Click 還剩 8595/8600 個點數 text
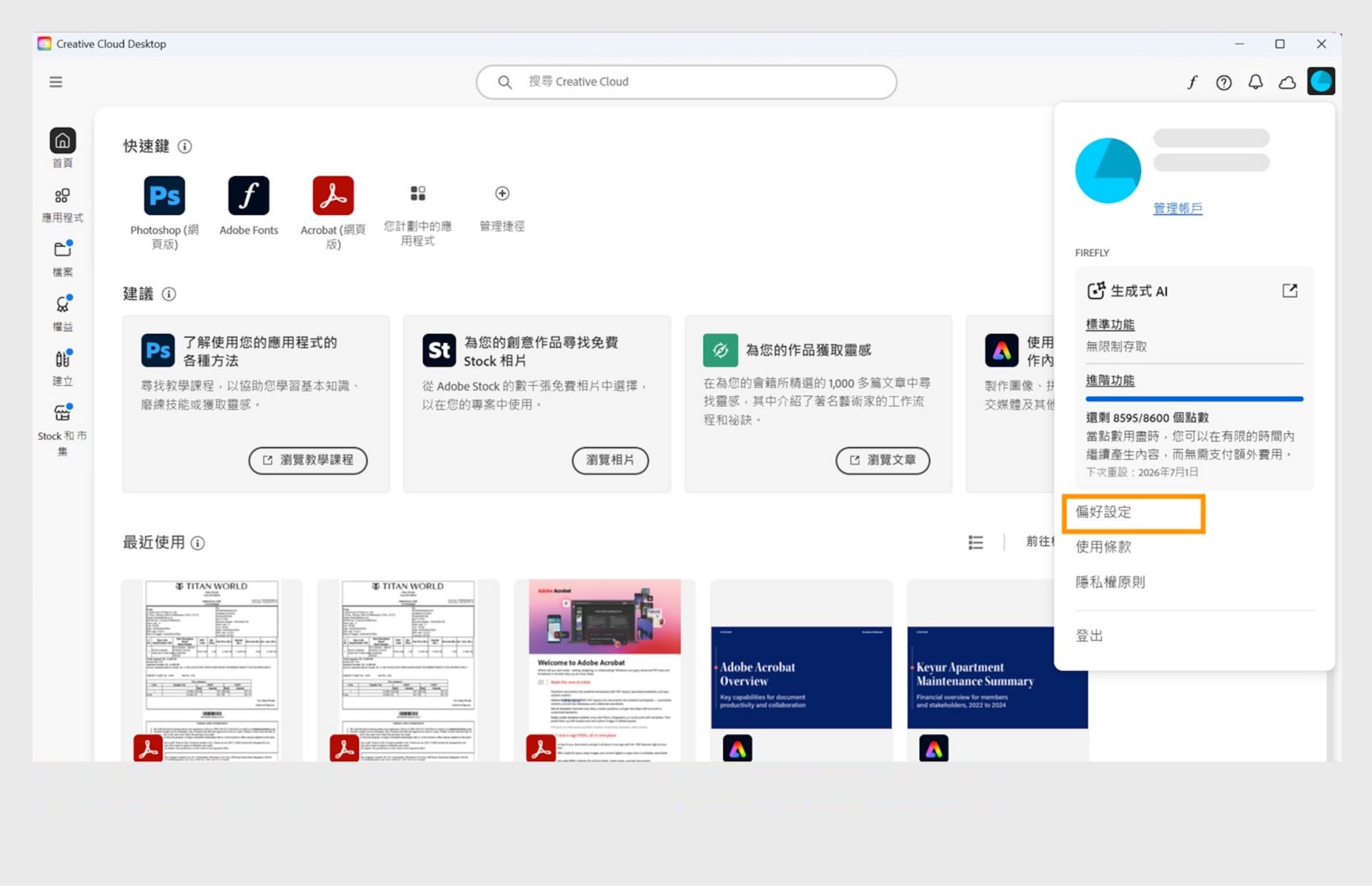Viewport: 1372px width, 886px height. coord(1148,417)
